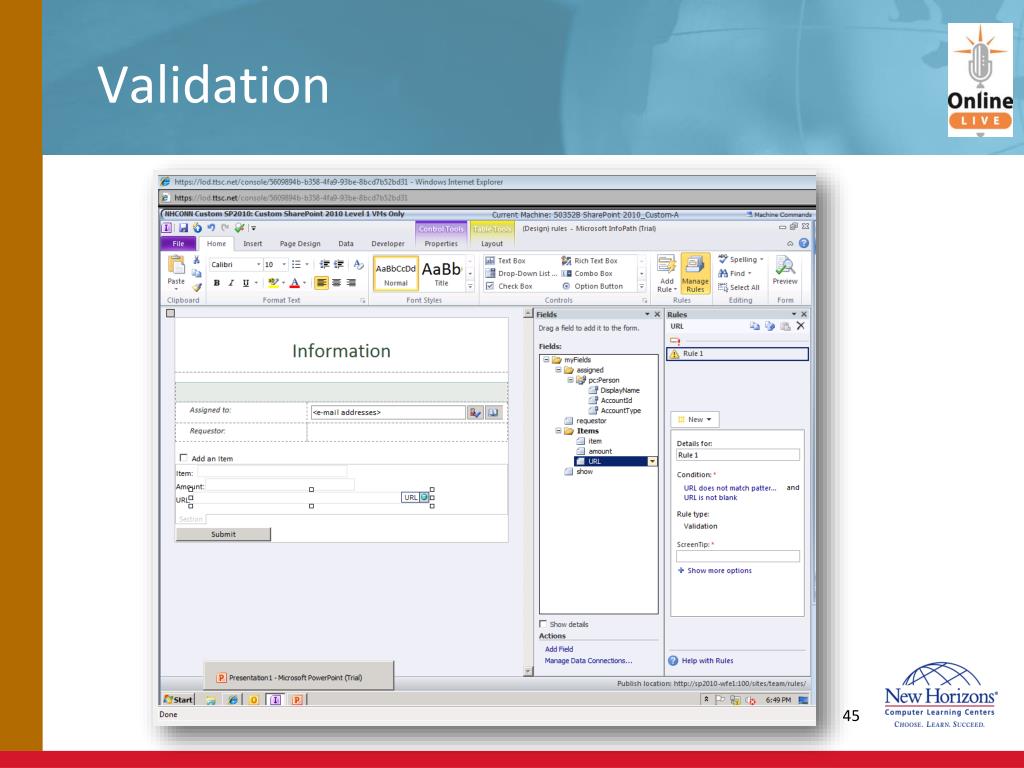This screenshot has height=768, width=1024.
Task: Click the Increase Indent icon
Action: (x=339, y=264)
